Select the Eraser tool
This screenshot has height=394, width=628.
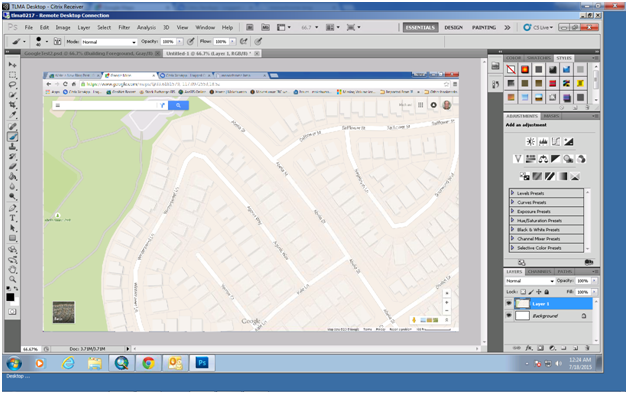click(x=12, y=167)
